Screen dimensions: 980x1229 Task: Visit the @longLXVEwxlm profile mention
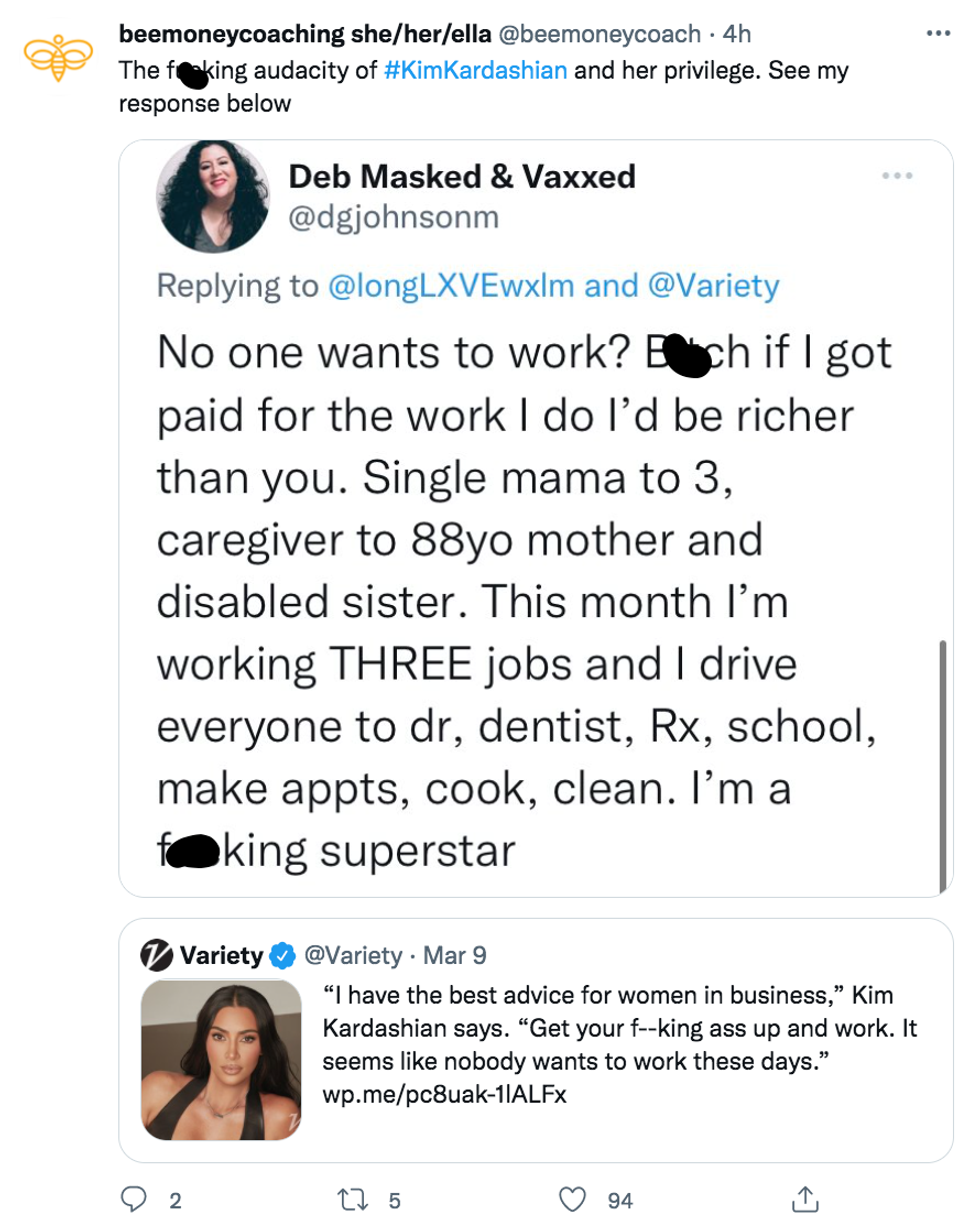tap(450, 286)
